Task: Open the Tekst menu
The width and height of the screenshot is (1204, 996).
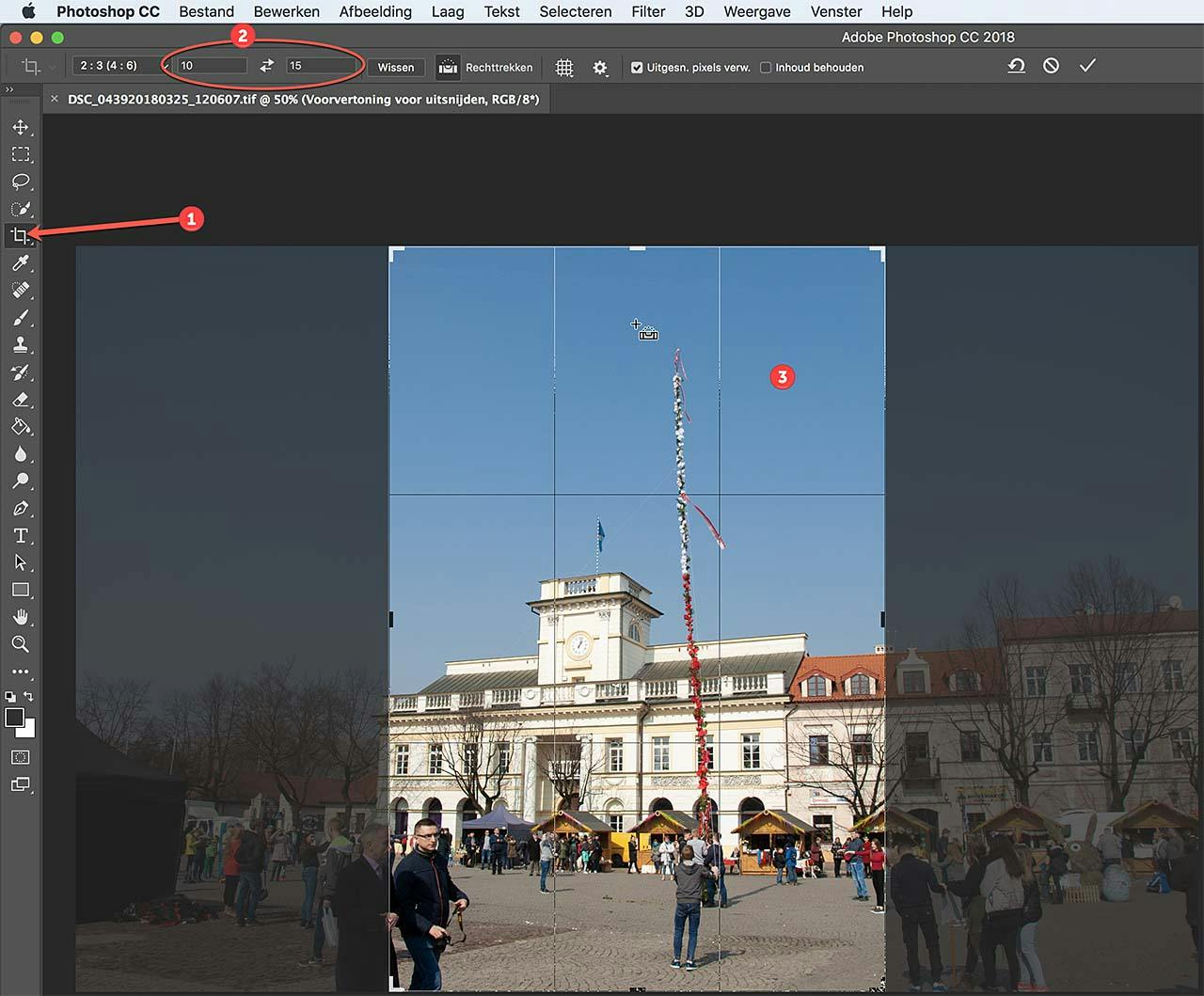Action: pyautogui.click(x=502, y=11)
